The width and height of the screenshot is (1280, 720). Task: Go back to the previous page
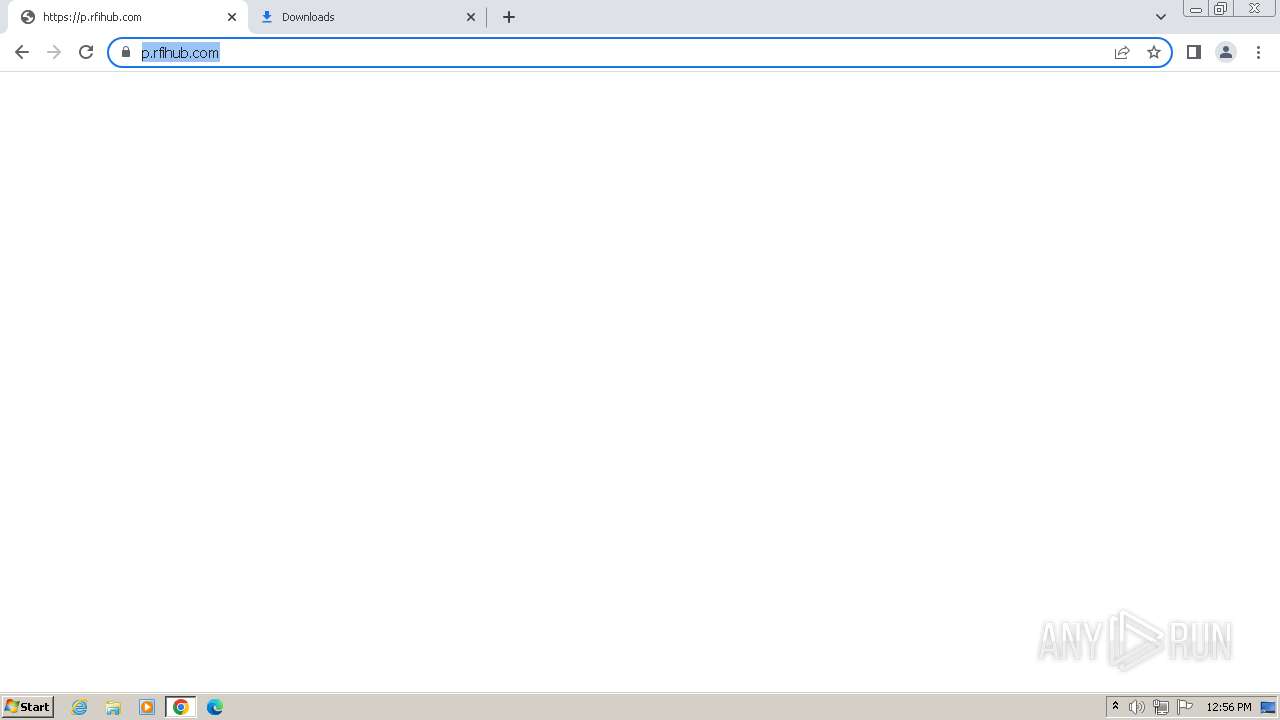[x=22, y=52]
